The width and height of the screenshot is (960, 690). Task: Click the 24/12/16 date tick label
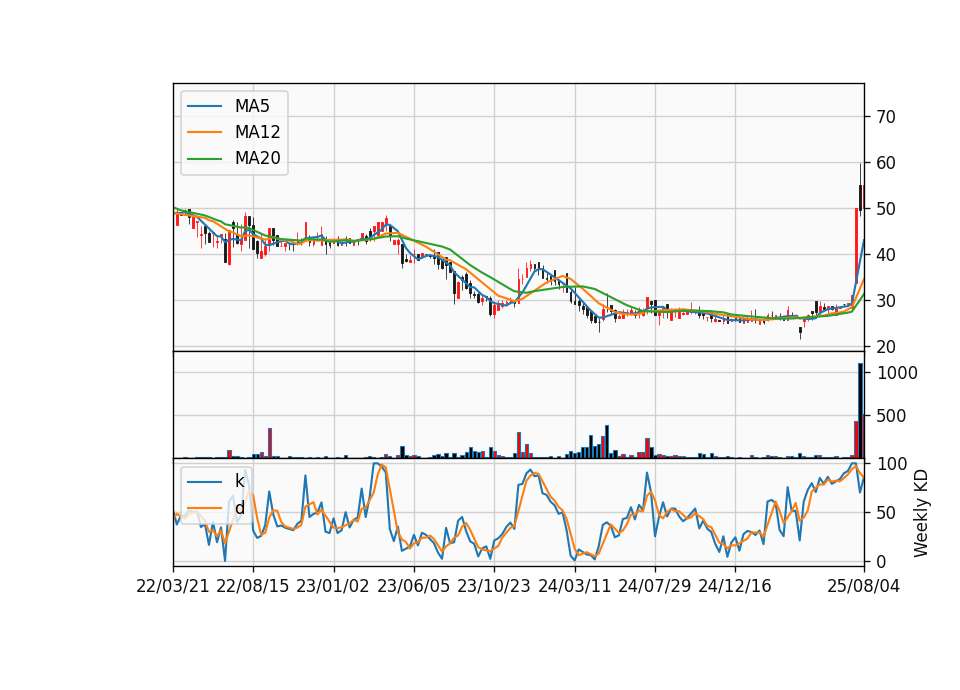point(735,586)
